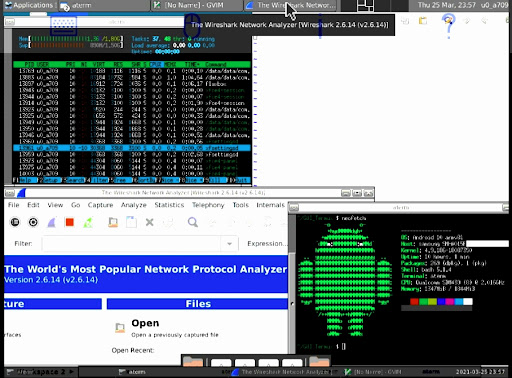
Task: Open the Telephony menu
Action: coord(208,205)
